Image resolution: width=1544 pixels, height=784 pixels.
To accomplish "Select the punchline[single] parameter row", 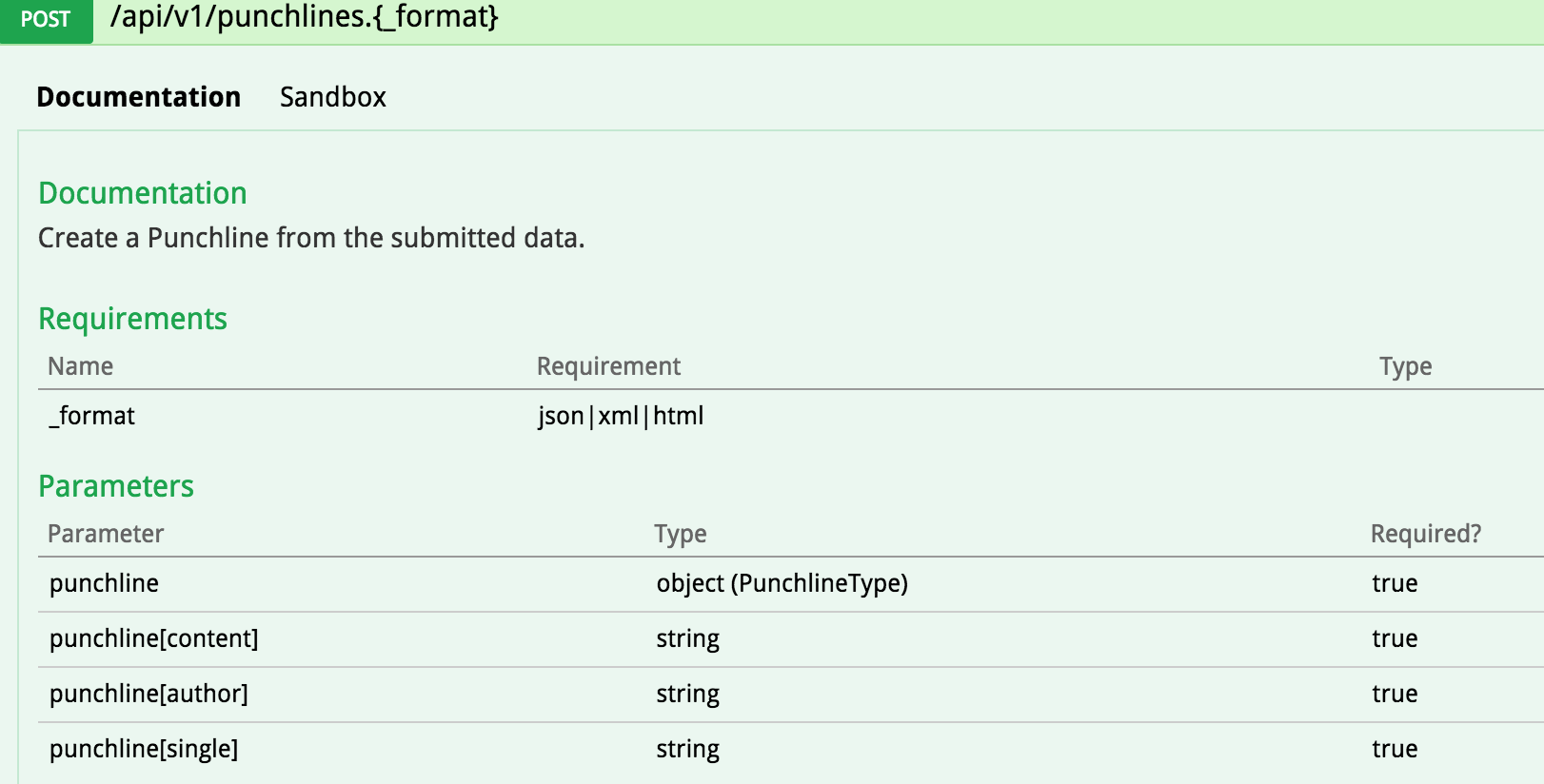I will 144,749.
